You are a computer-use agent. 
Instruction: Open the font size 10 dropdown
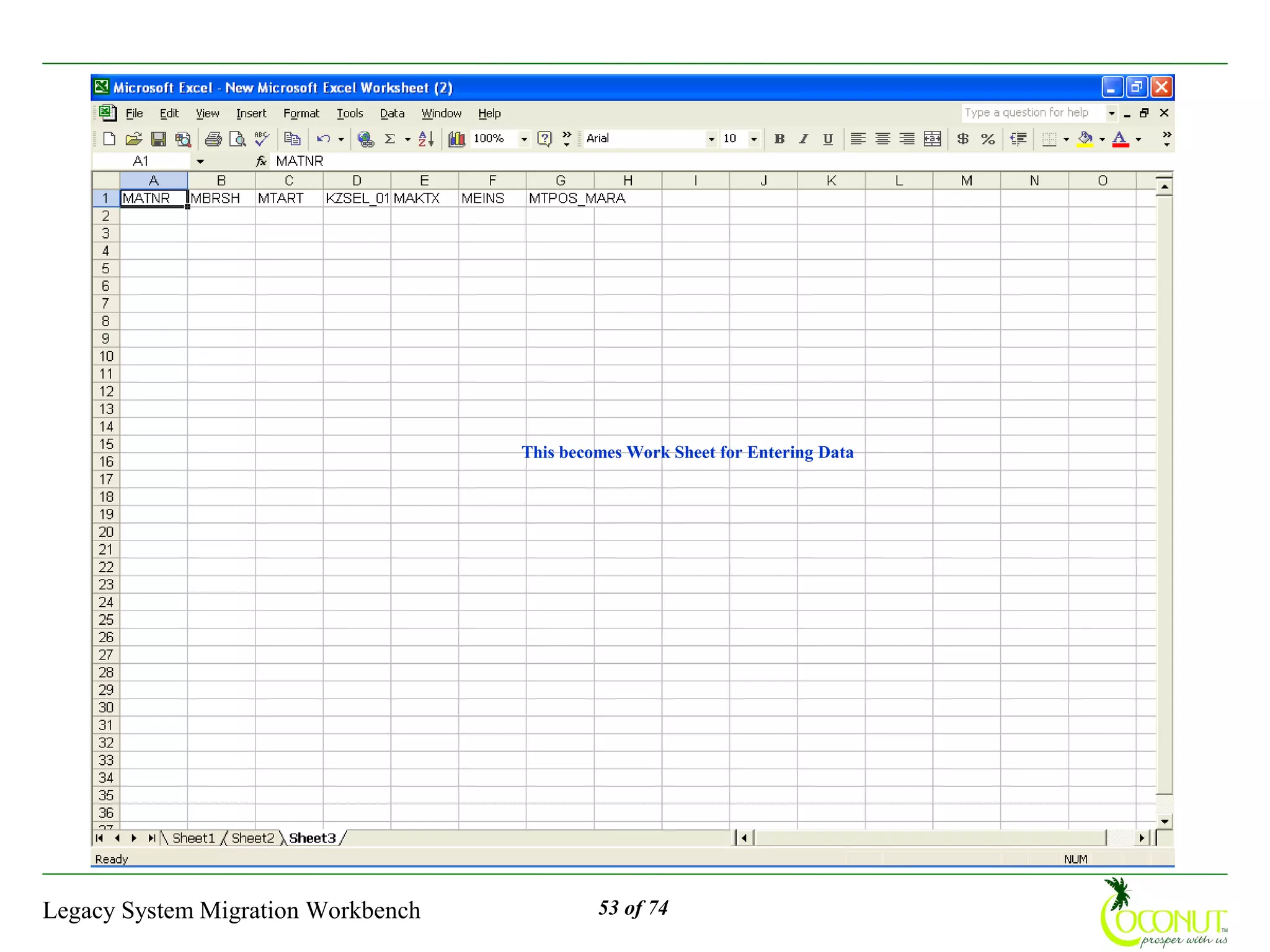click(x=753, y=139)
